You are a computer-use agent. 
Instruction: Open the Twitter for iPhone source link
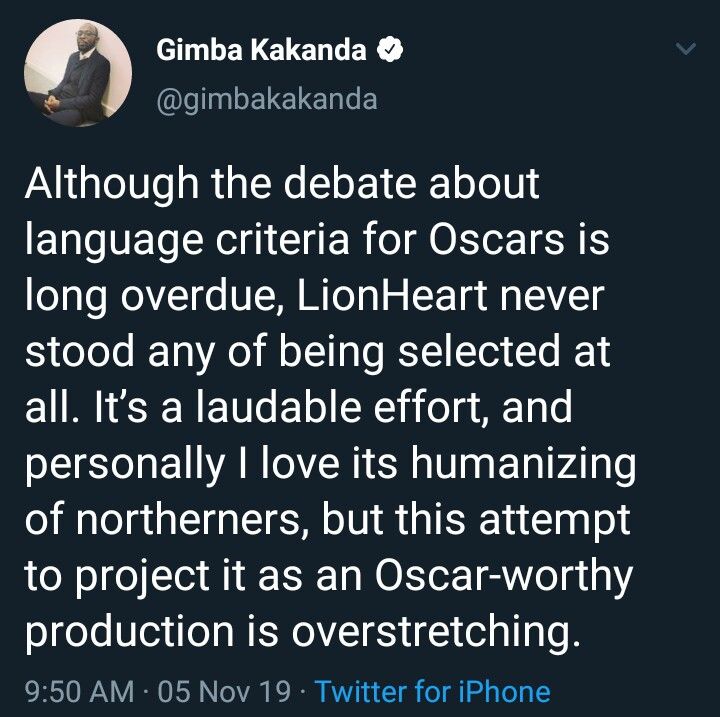(x=435, y=691)
